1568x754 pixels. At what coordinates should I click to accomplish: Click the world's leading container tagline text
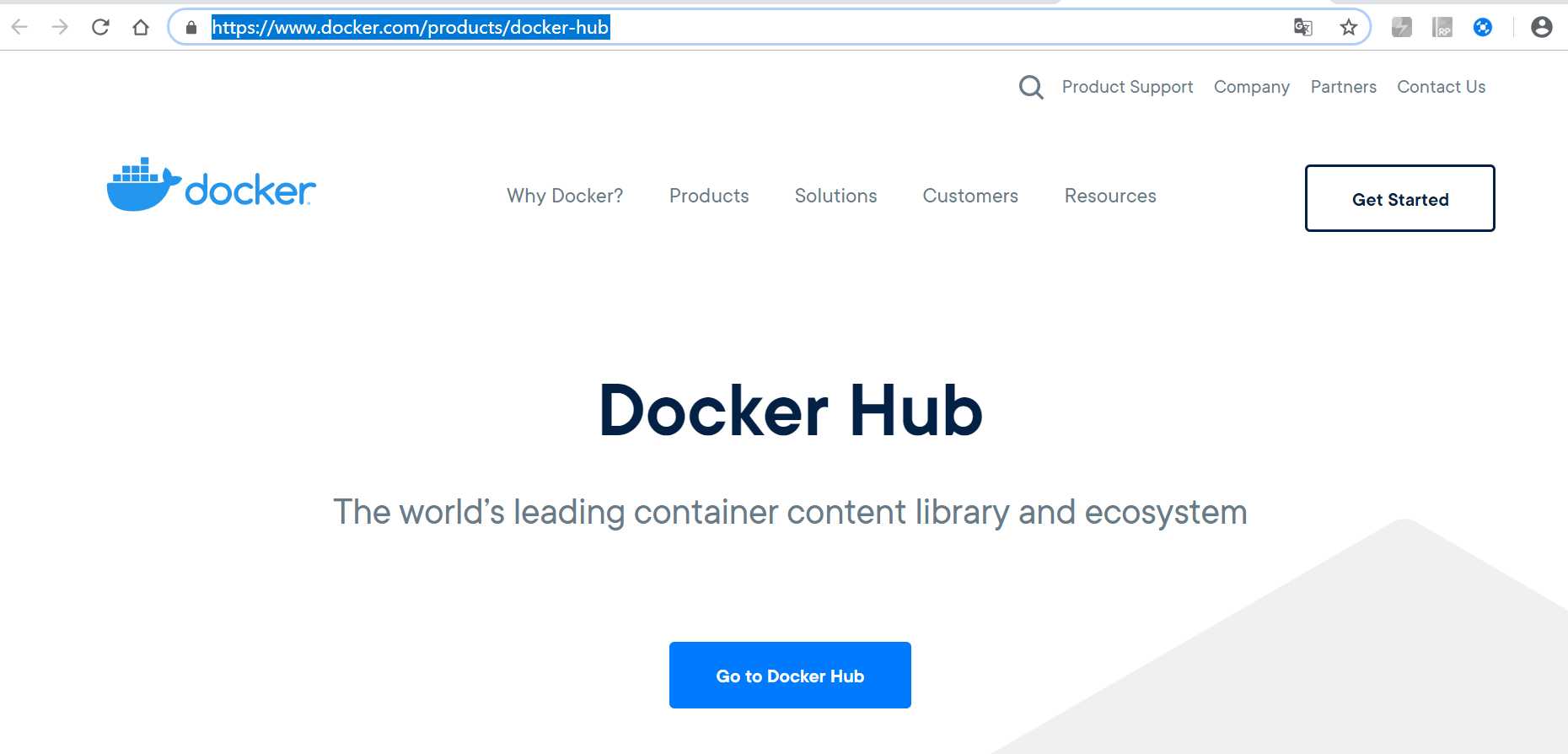click(790, 512)
